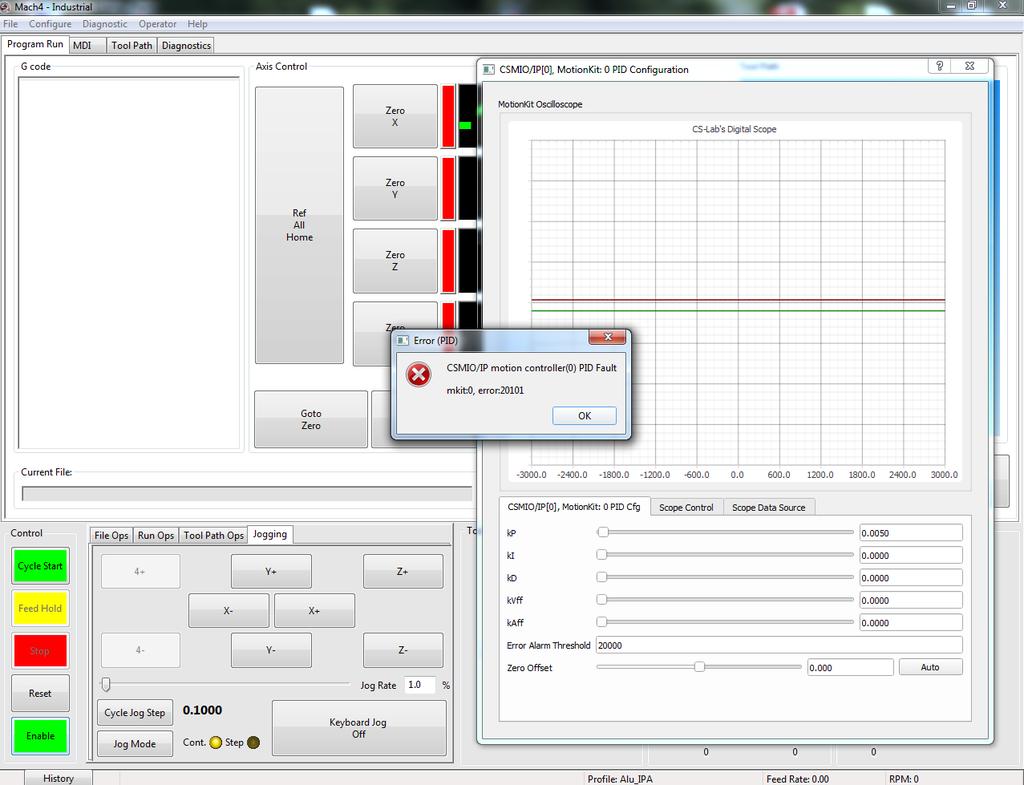
Task: Select the MotionKit: 0 PID Cfg tab
Action: (x=574, y=507)
